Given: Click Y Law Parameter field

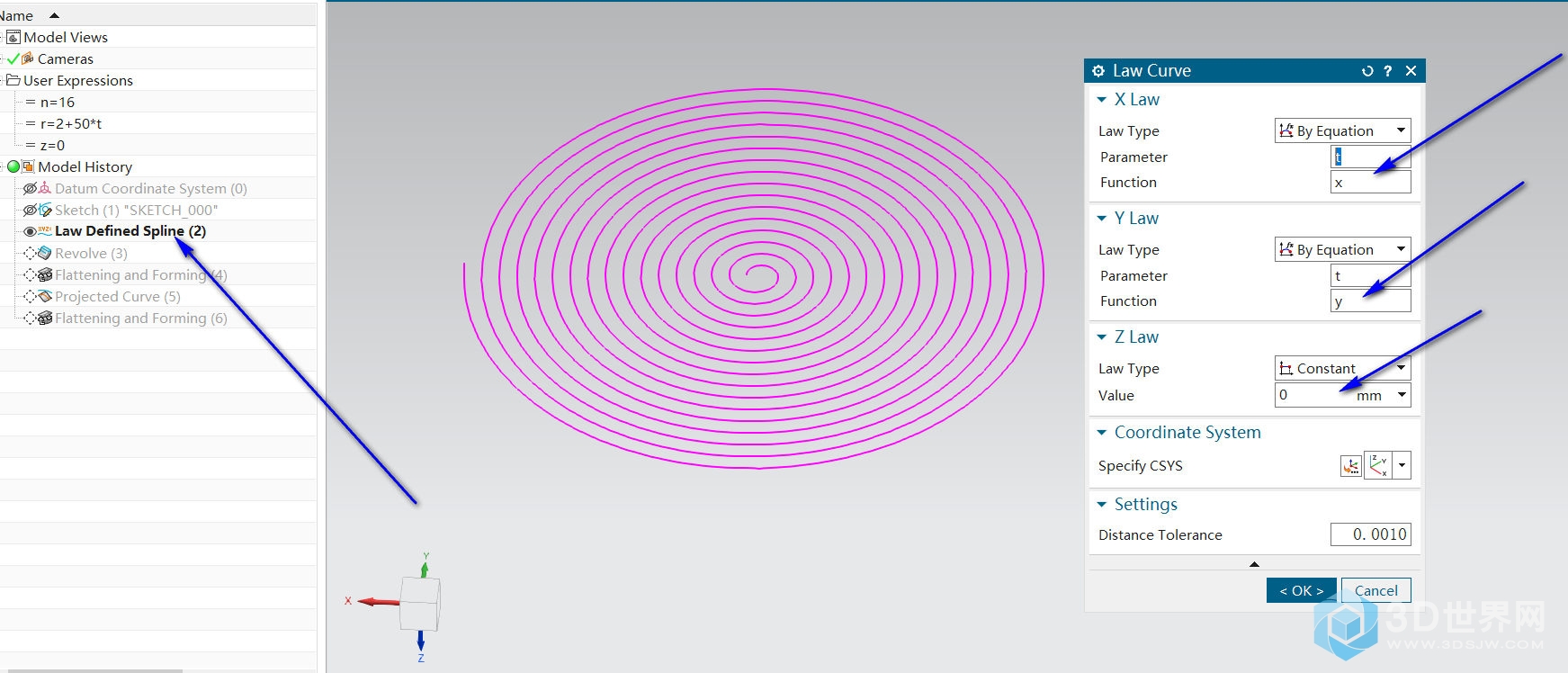Looking at the screenshot, I should [1371, 275].
